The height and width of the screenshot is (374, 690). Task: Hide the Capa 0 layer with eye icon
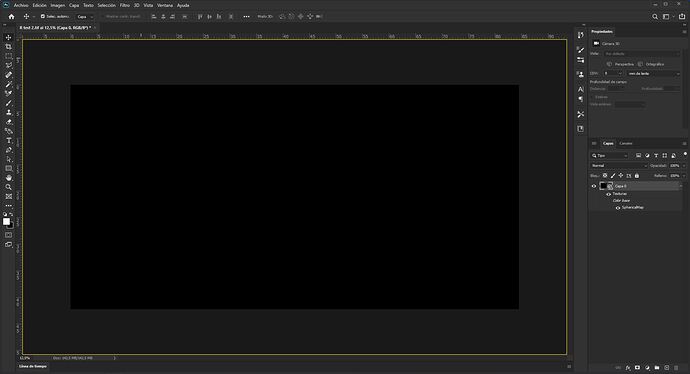594,186
